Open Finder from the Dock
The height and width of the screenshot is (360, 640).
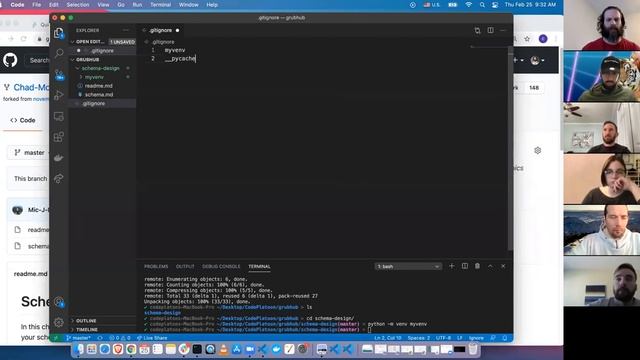(x=79, y=349)
